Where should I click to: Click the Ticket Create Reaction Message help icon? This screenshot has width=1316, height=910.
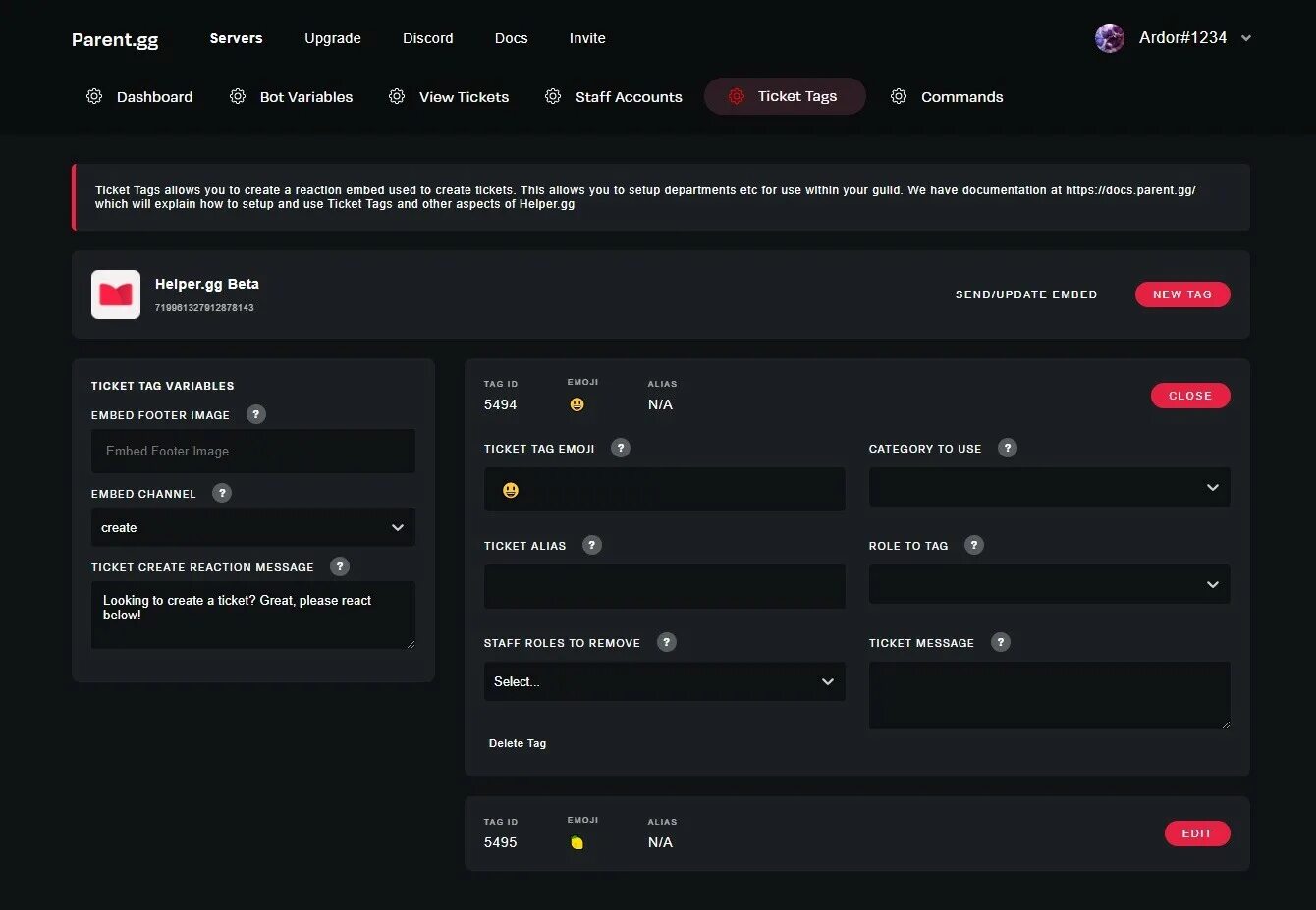(x=340, y=566)
